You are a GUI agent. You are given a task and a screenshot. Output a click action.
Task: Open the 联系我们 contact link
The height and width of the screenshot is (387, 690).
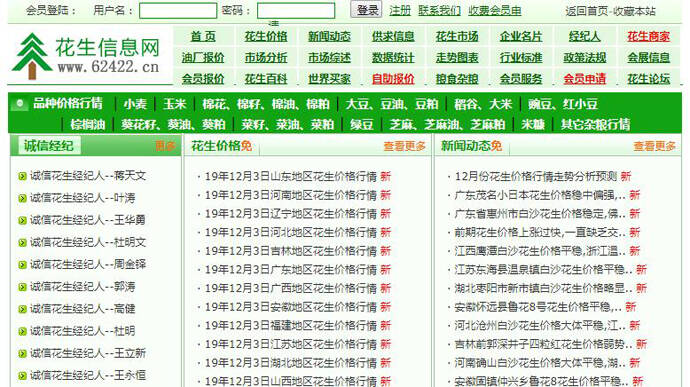click(x=439, y=11)
